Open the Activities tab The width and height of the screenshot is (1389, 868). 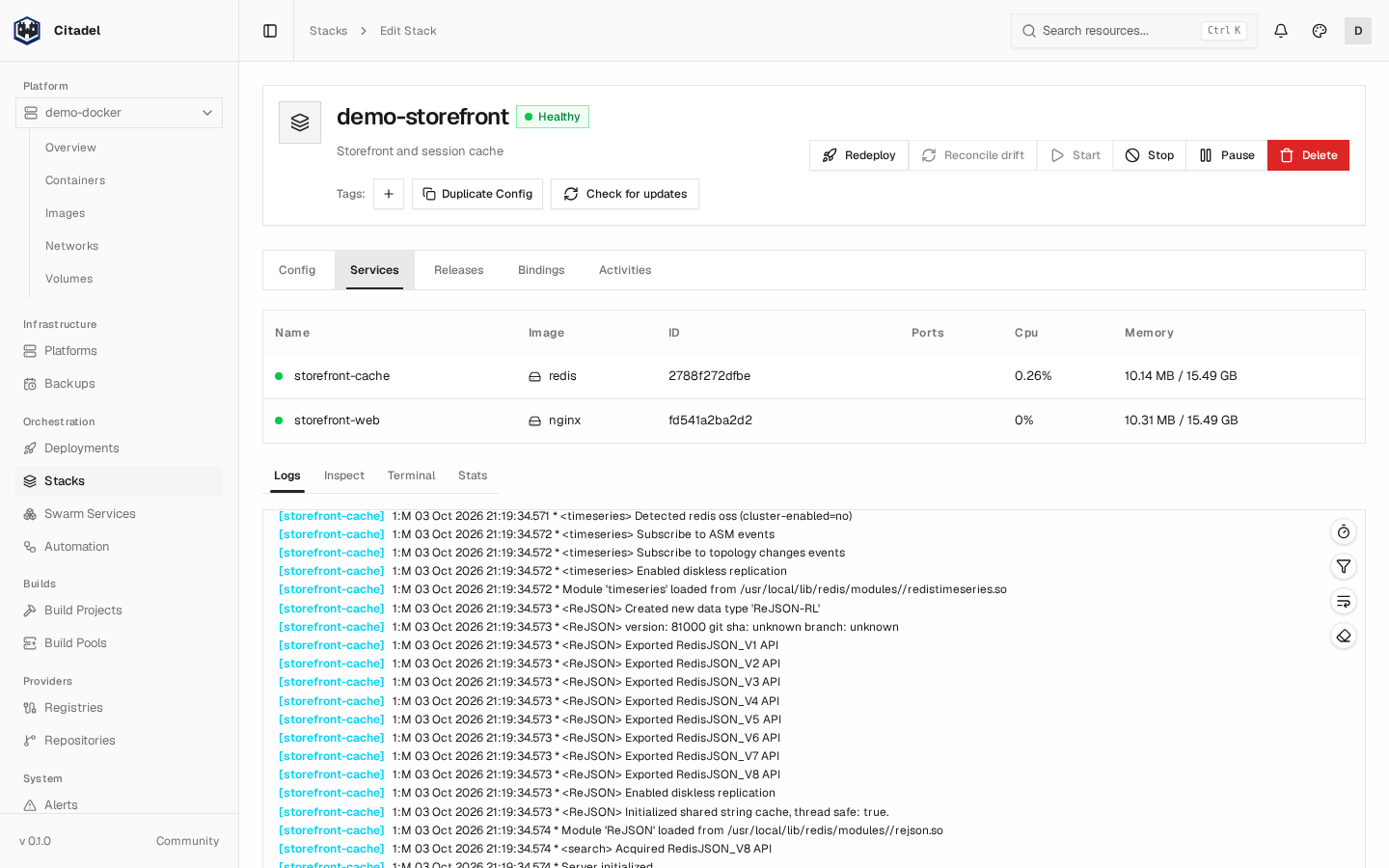click(x=625, y=270)
